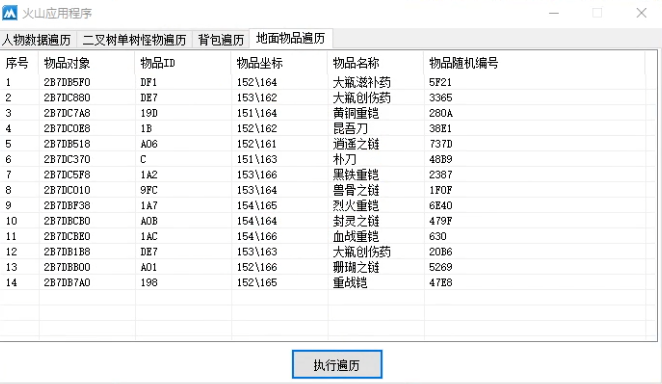Select object cell 2B7DBB00

click(67, 267)
